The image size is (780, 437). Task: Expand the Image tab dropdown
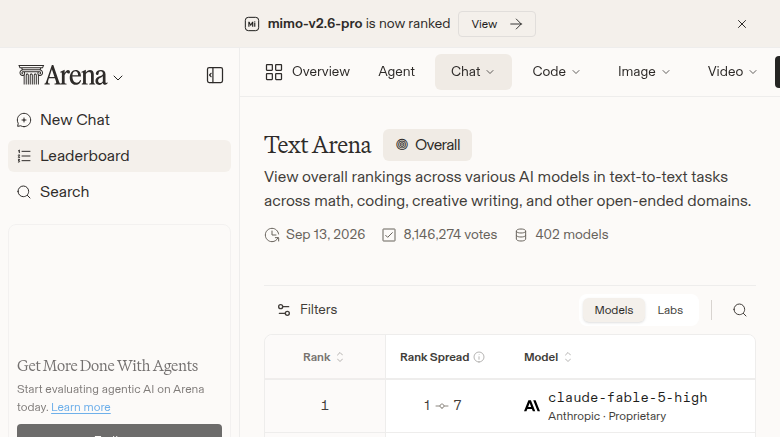pyautogui.click(x=644, y=72)
